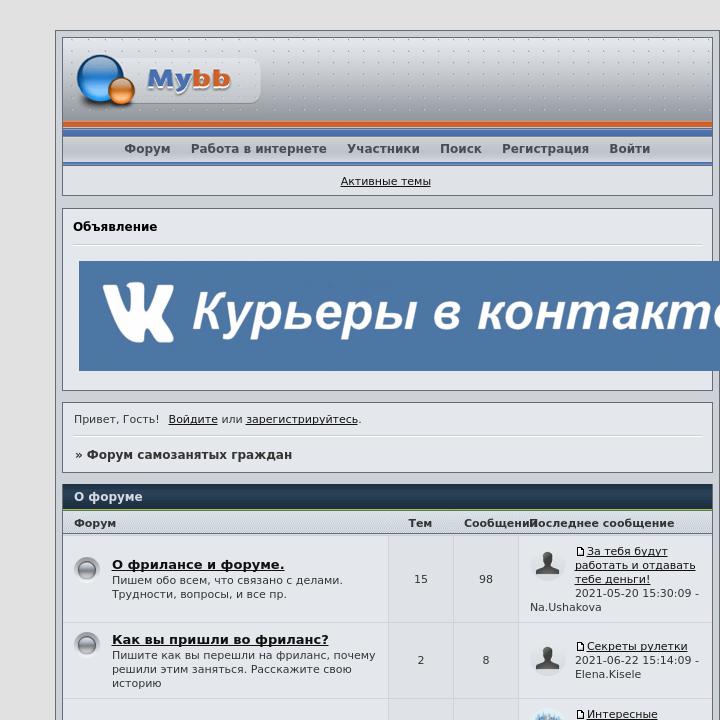Screen dimensions: 720x720
Task: Click page icon before Интересные
Action: (x=580, y=714)
